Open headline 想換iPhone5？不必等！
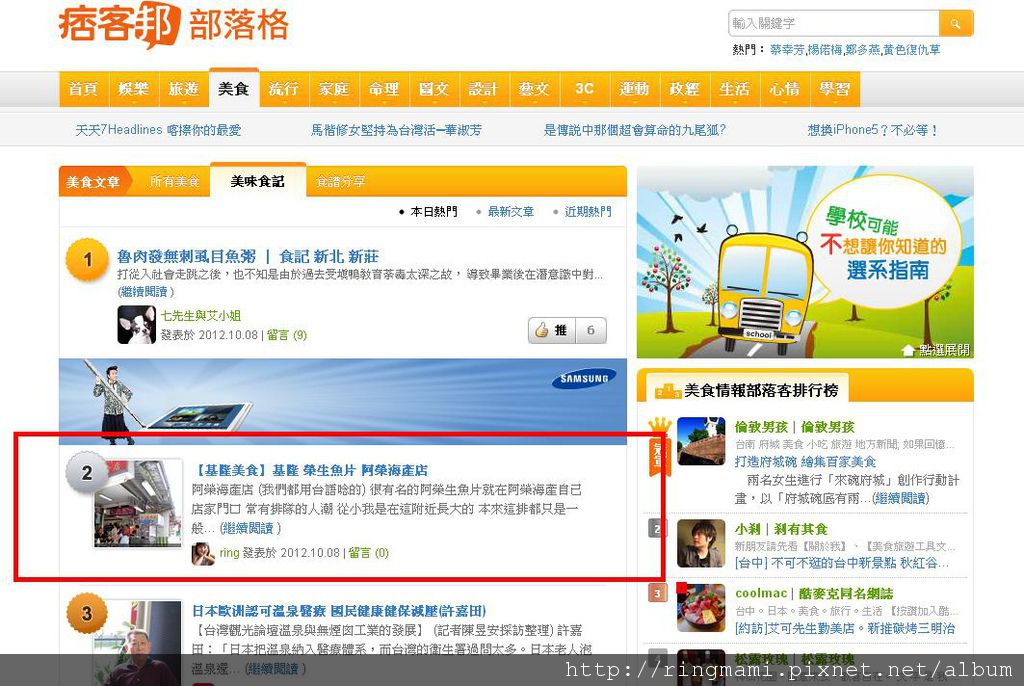 coord(873,130)
